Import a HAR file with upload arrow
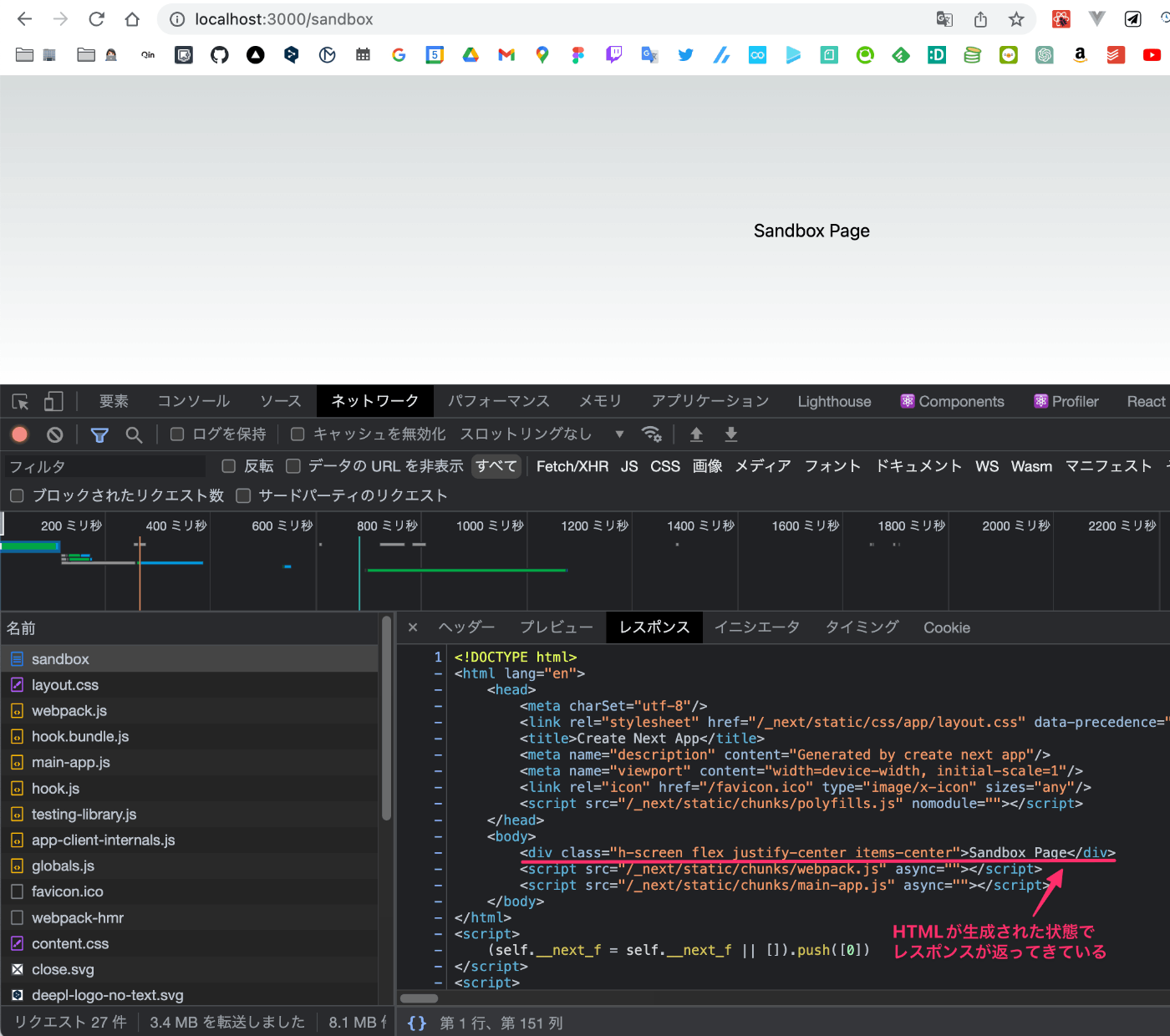The width and height of the screenshot is (1170, 1036). coord(696,434)
